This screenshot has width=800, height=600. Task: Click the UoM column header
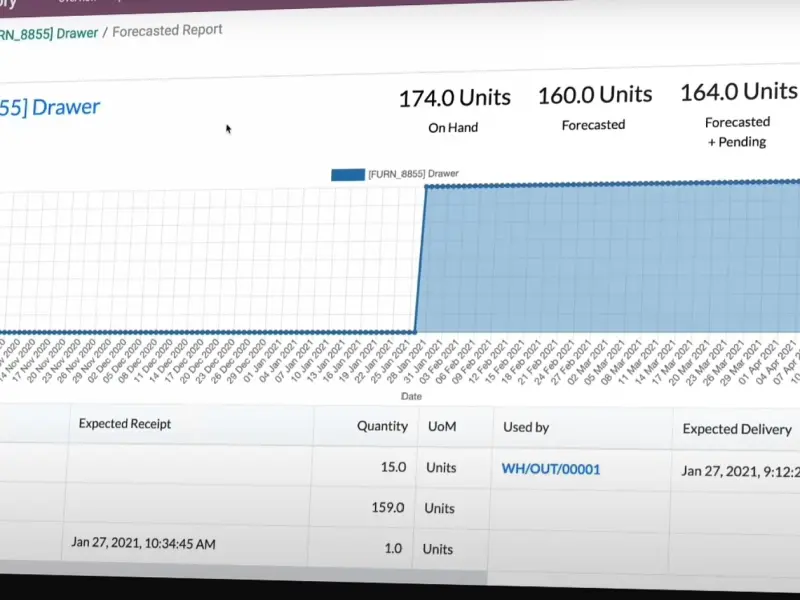point(441,426)
